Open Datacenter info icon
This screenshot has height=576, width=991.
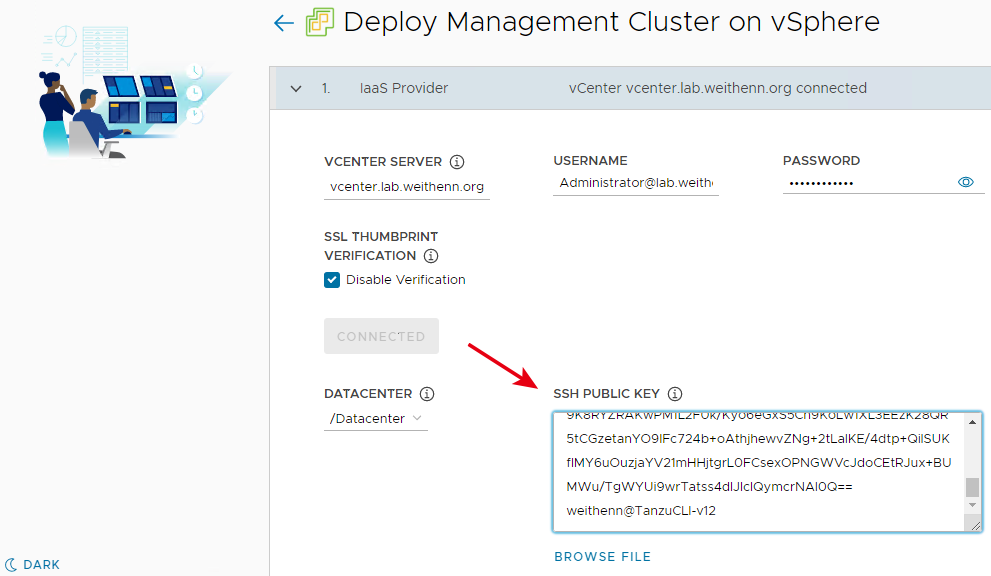point(427,394)
